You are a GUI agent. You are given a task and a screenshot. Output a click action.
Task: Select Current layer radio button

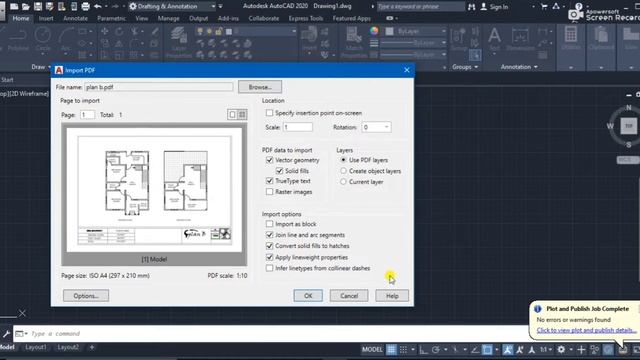click(343, 182)
